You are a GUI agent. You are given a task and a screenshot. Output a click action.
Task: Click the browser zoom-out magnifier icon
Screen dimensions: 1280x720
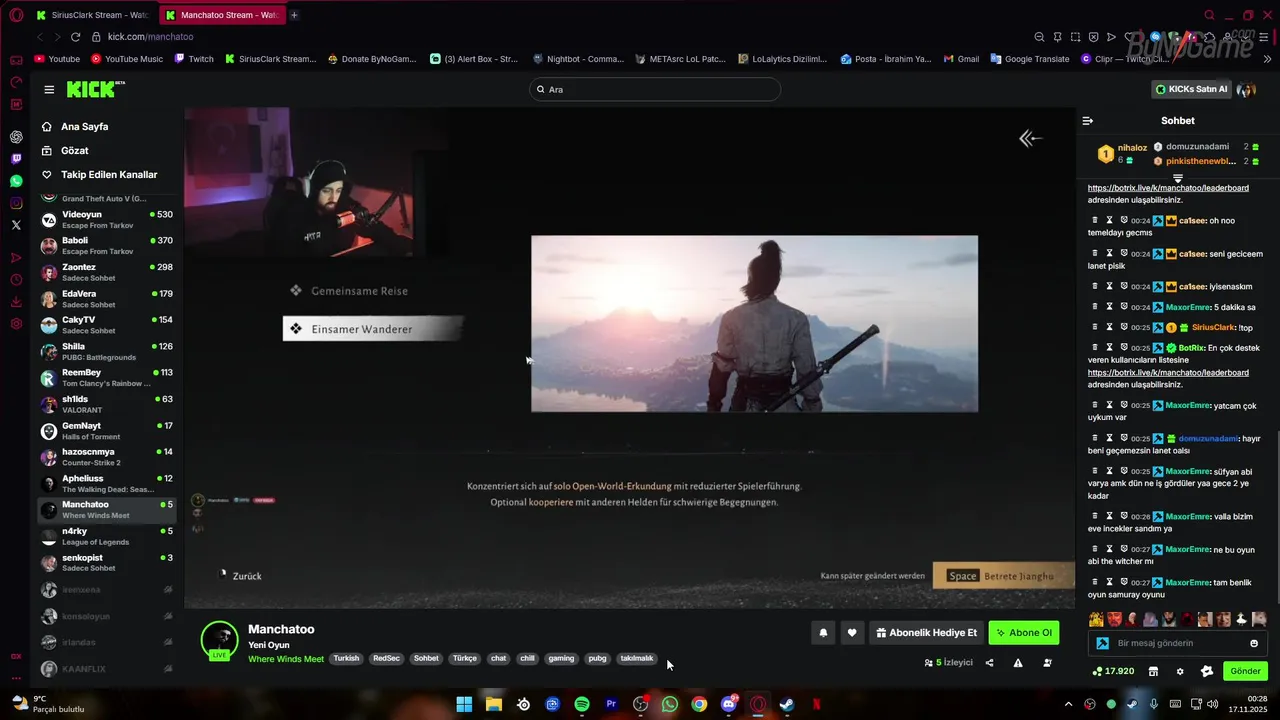[x=1039, y=37]
